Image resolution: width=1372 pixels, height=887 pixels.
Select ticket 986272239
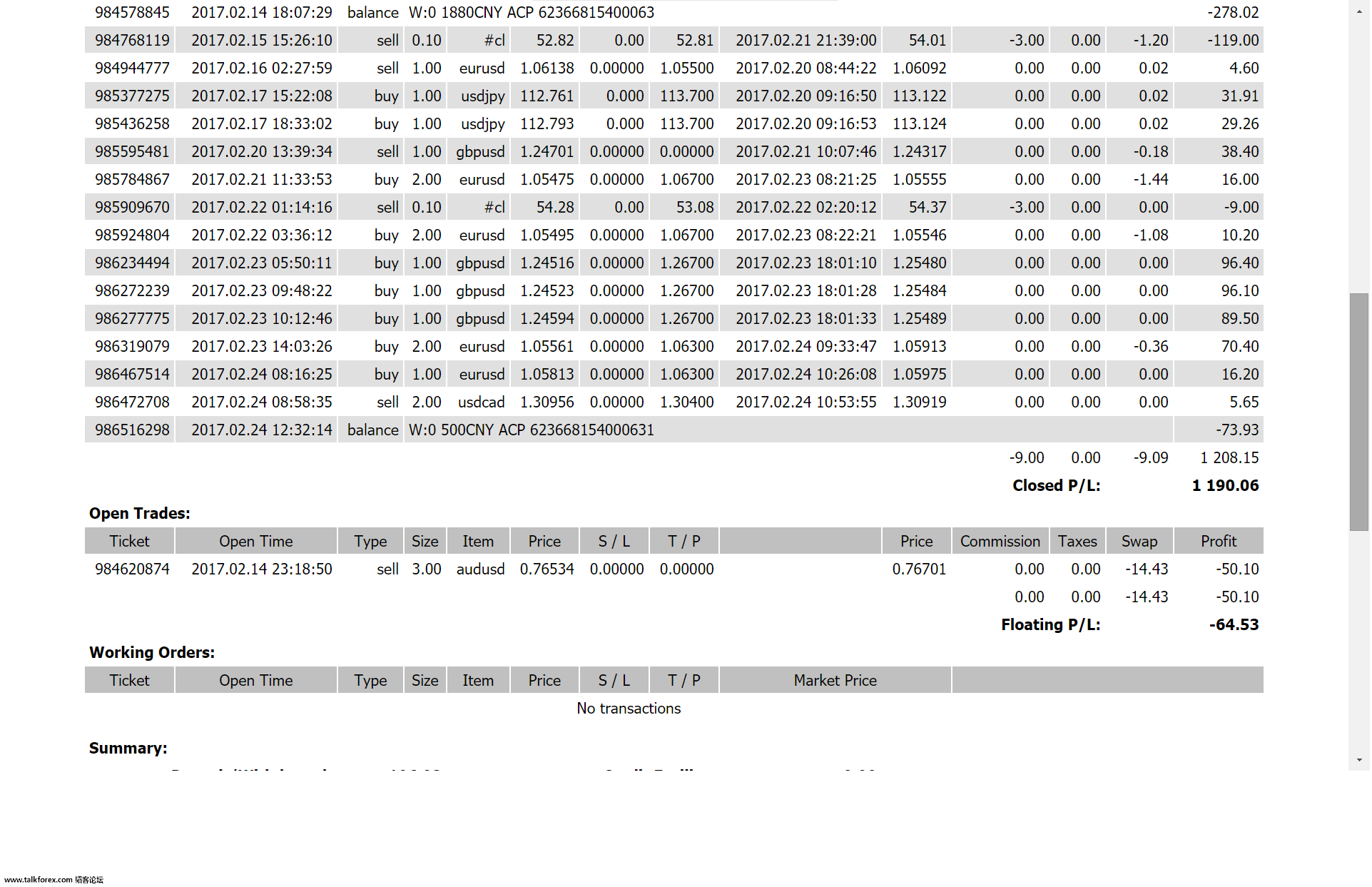pyautogui.click(x=132, y=291)
